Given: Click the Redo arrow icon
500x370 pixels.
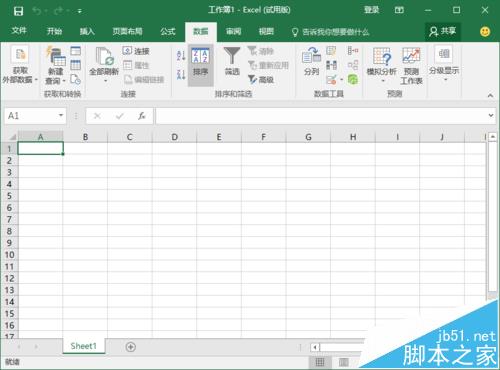Looking at the screenshot, I should coord(59,11).
